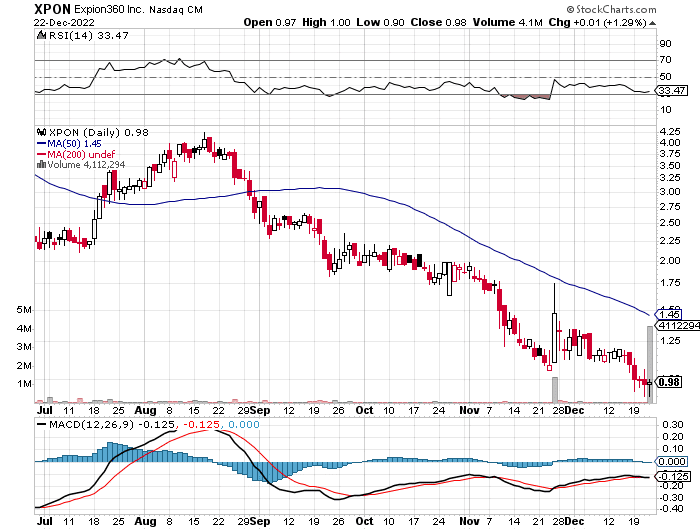Click the MACD(12,26,9) legend text
700x530 pixels.
coord(92,424)
